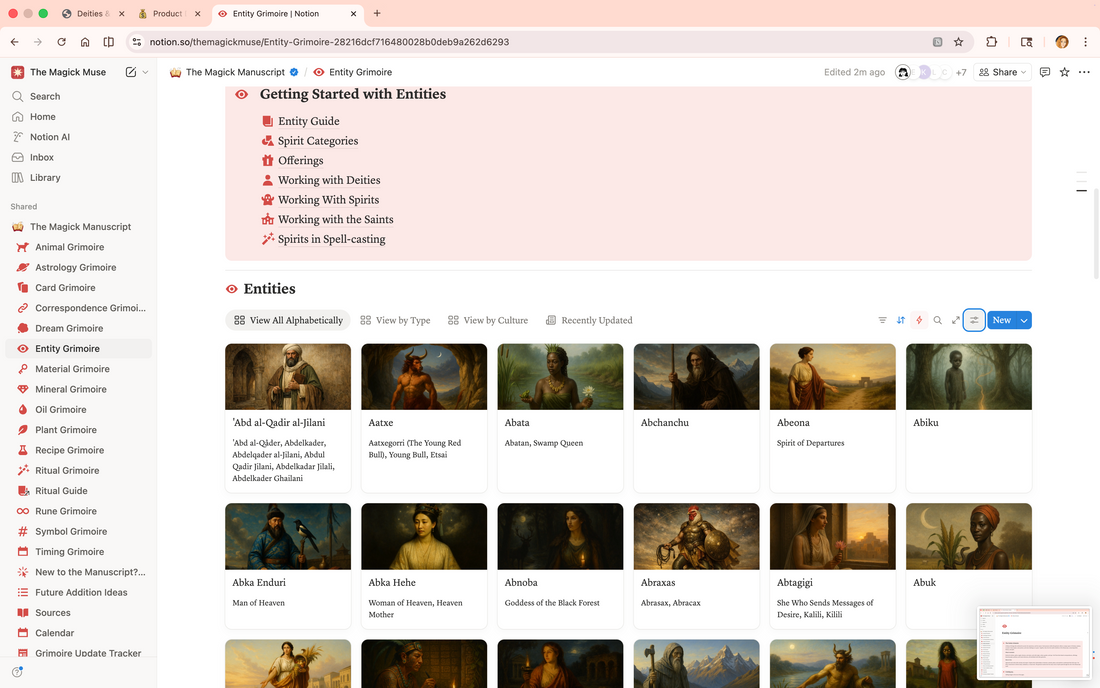
Task: Switch to Recently Updated tab
Action: 589,321
